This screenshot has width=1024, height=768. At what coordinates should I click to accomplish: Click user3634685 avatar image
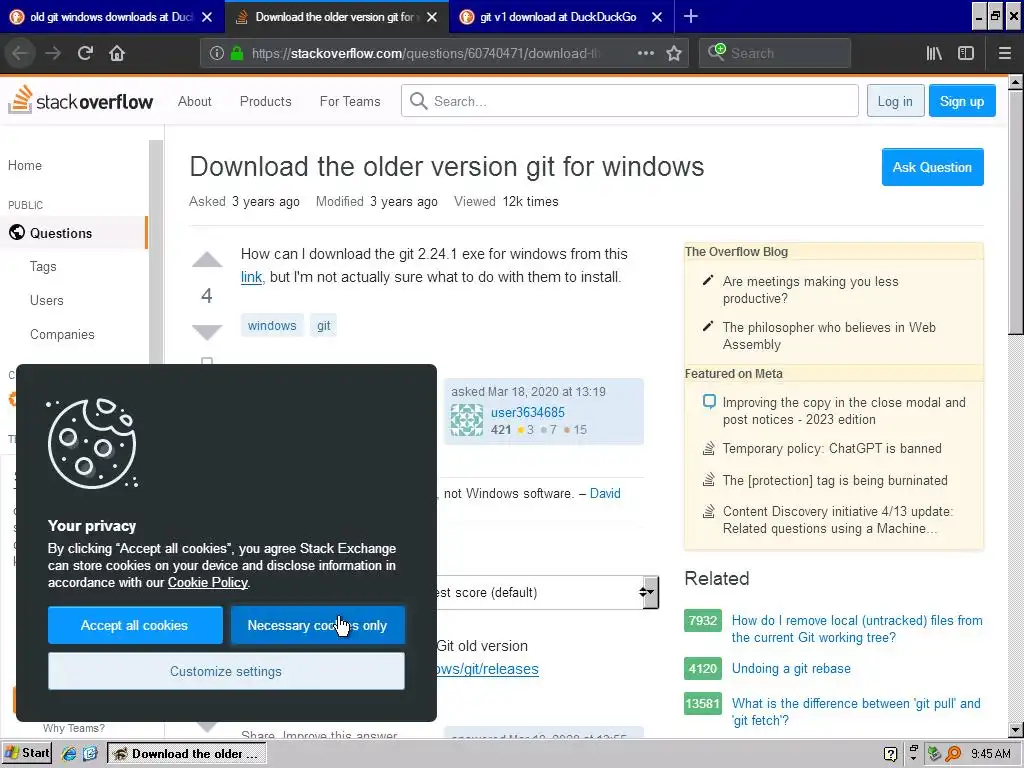pyautogui.click(x=467, y=420)
